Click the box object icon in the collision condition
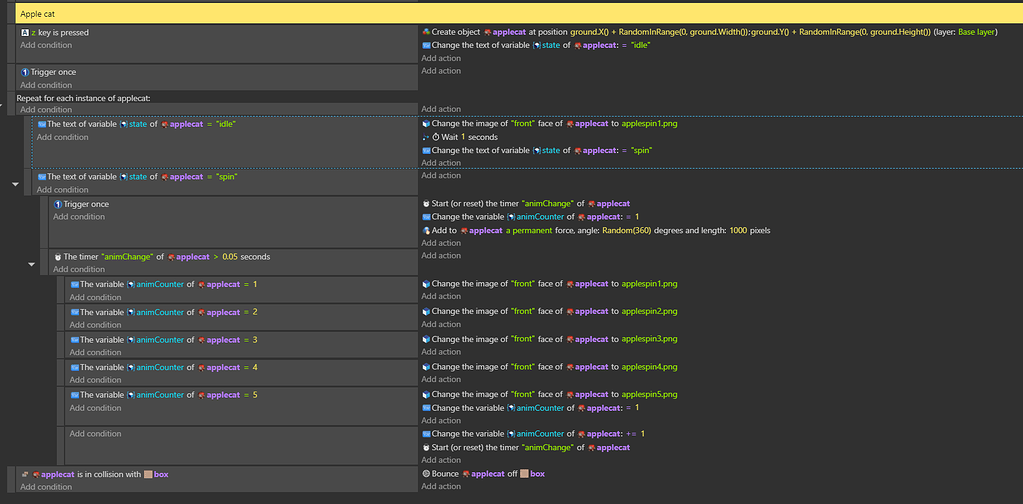The height and width of the screenshot is (504, 1023). click(148, 474)
